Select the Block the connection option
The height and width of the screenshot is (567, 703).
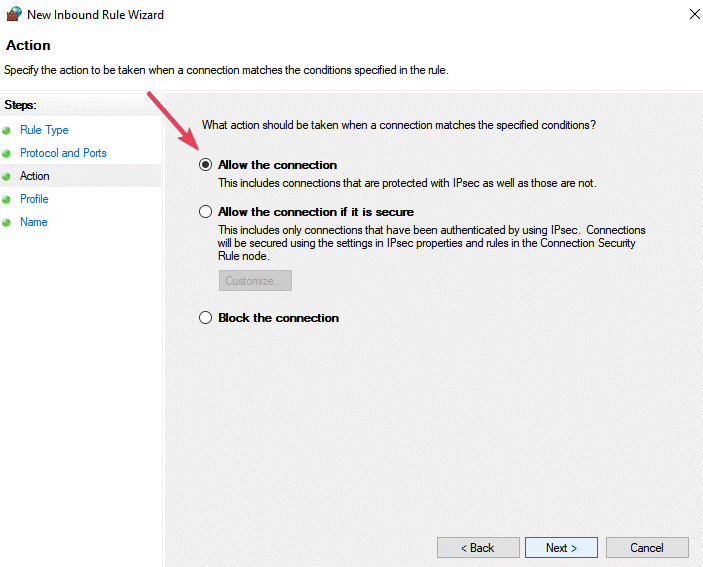click(206, 318)
